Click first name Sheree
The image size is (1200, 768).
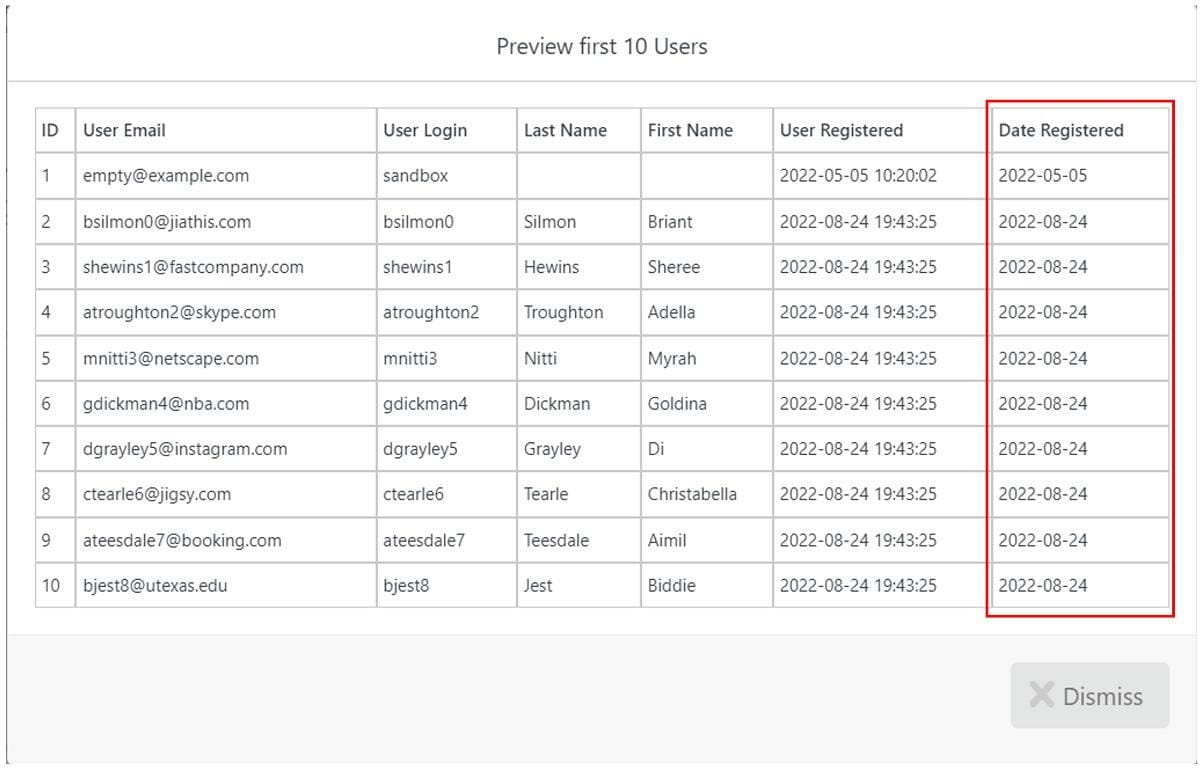coord(674,267)
